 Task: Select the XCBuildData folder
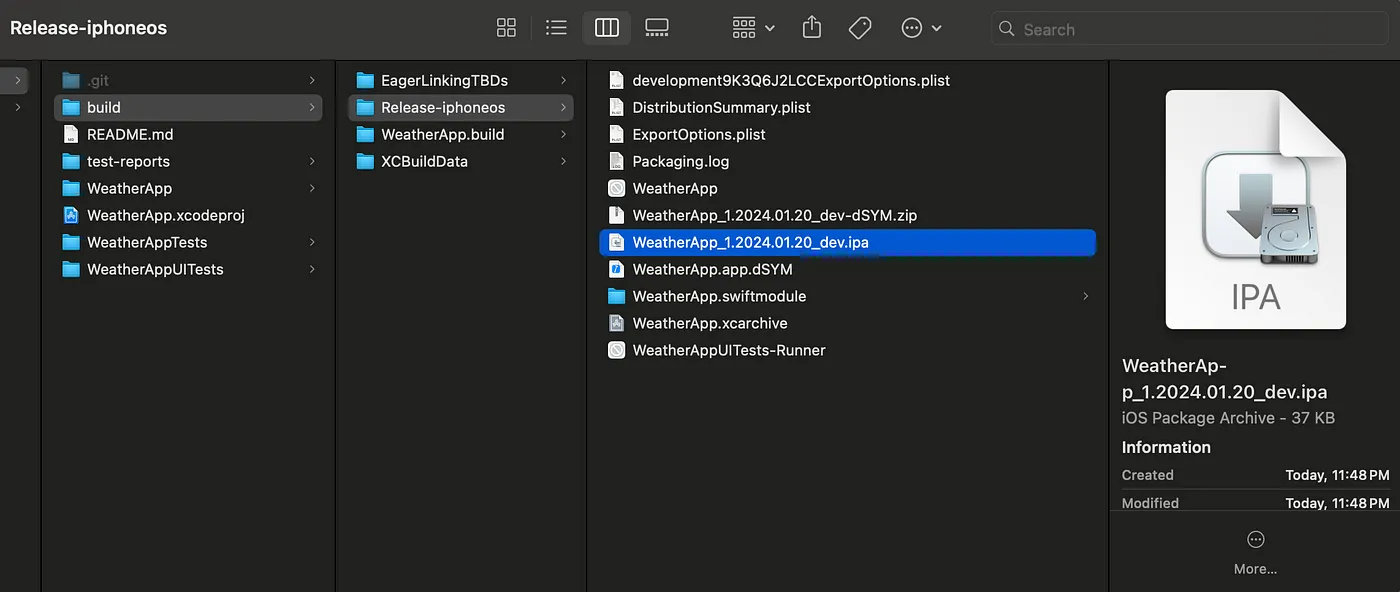(x=424, y=161)
